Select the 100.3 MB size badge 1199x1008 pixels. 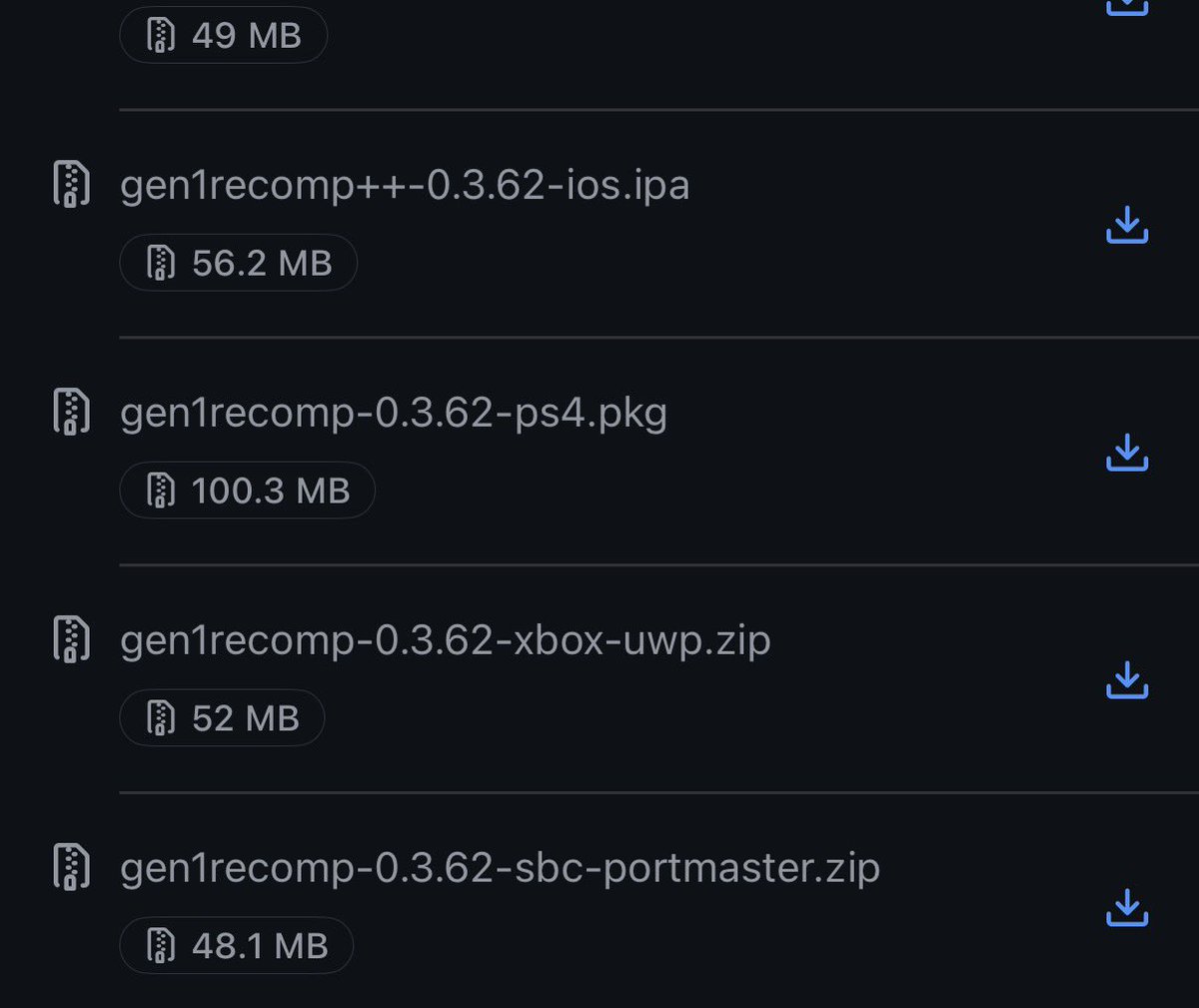(x=247, y=491)
